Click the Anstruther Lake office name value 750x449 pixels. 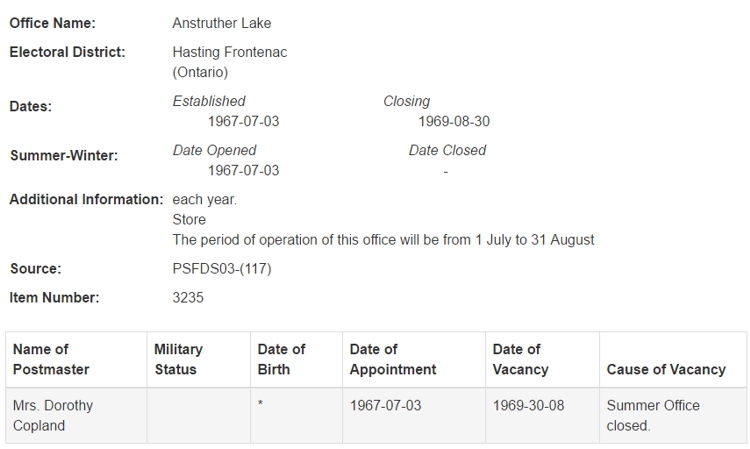tap(221, 23)
